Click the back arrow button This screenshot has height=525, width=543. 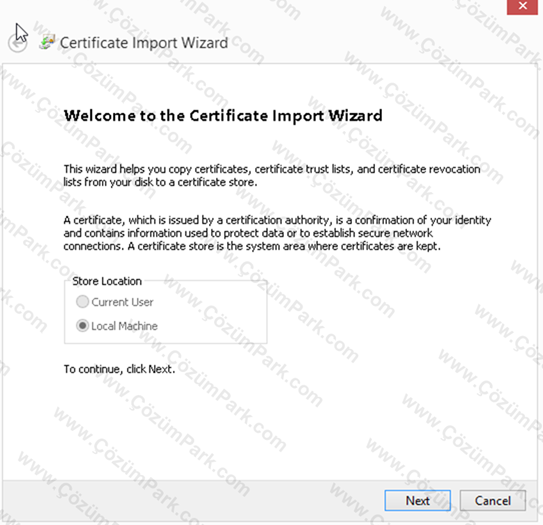point(17,44)
